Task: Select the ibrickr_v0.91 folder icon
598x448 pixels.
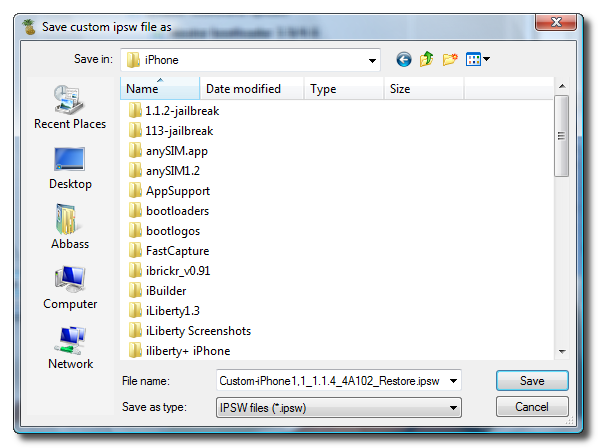Action: click(135, 271)
